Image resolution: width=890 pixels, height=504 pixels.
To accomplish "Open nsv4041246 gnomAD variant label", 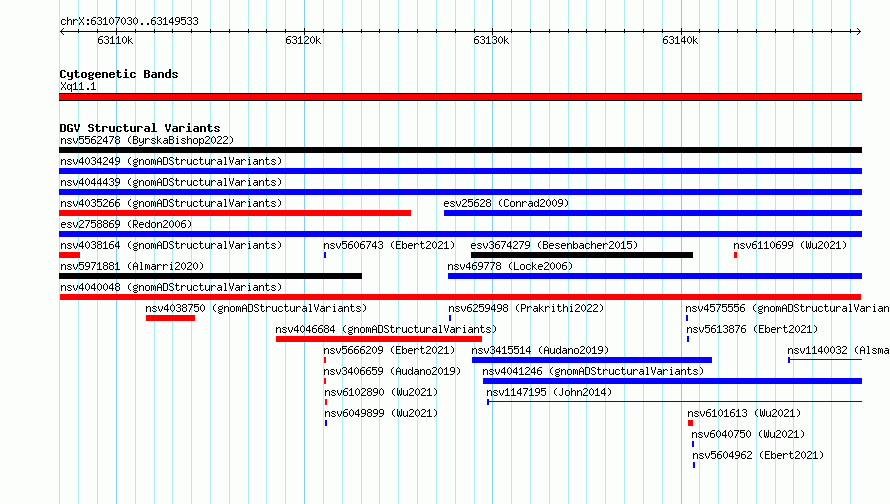I will [593, 371].
